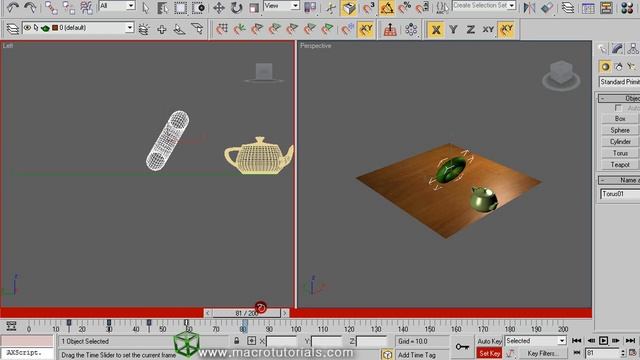The image size is (640, 360).
Task: Click the Box primitive button
Action: pos(620,118)
